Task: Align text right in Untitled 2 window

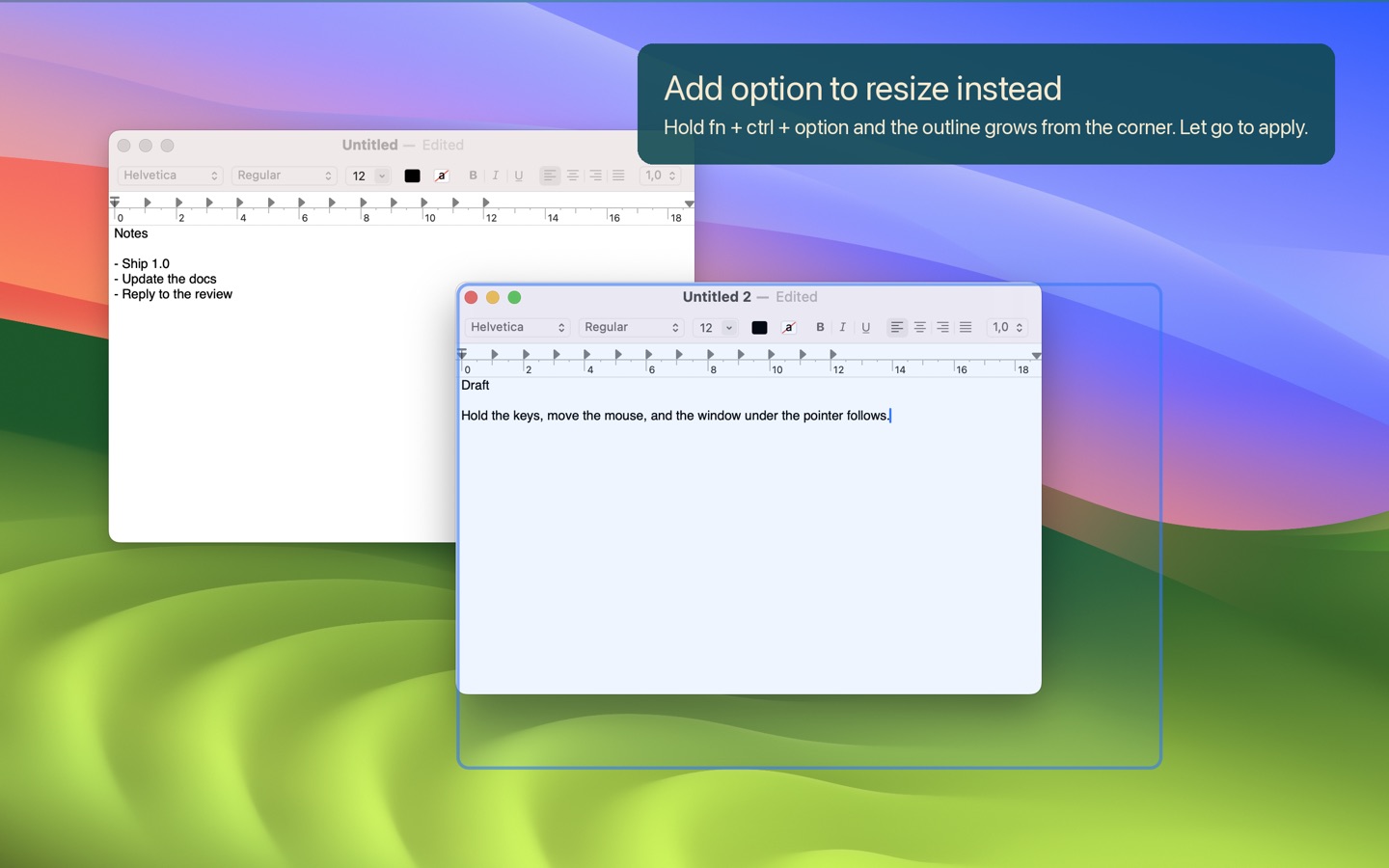Action: tap(942, 327)
